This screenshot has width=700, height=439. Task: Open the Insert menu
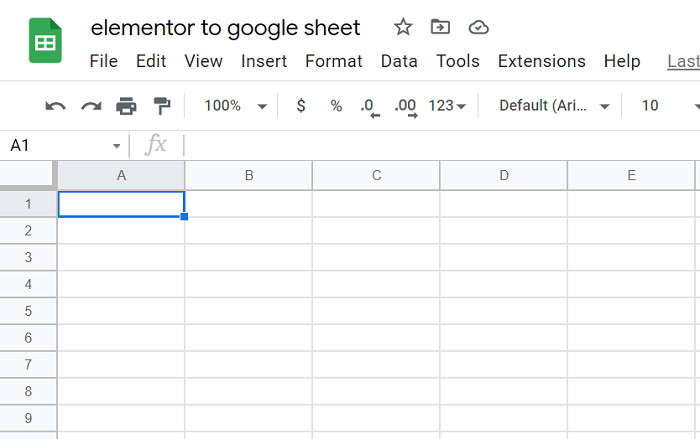click(x=264, y=61)
